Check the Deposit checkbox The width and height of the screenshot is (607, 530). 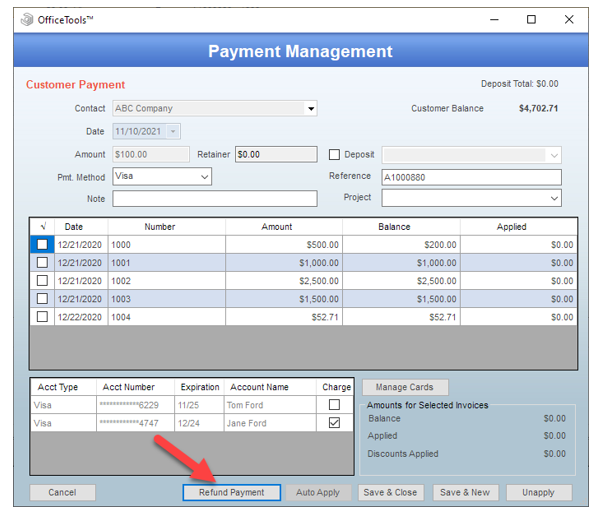(x=334, y=154)
